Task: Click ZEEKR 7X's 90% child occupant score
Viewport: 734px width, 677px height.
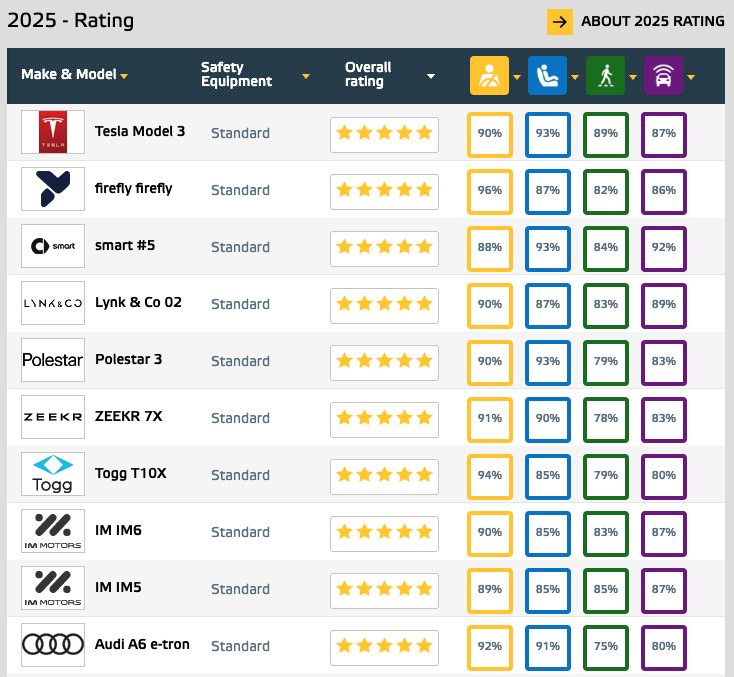Action: pos(548,419)
